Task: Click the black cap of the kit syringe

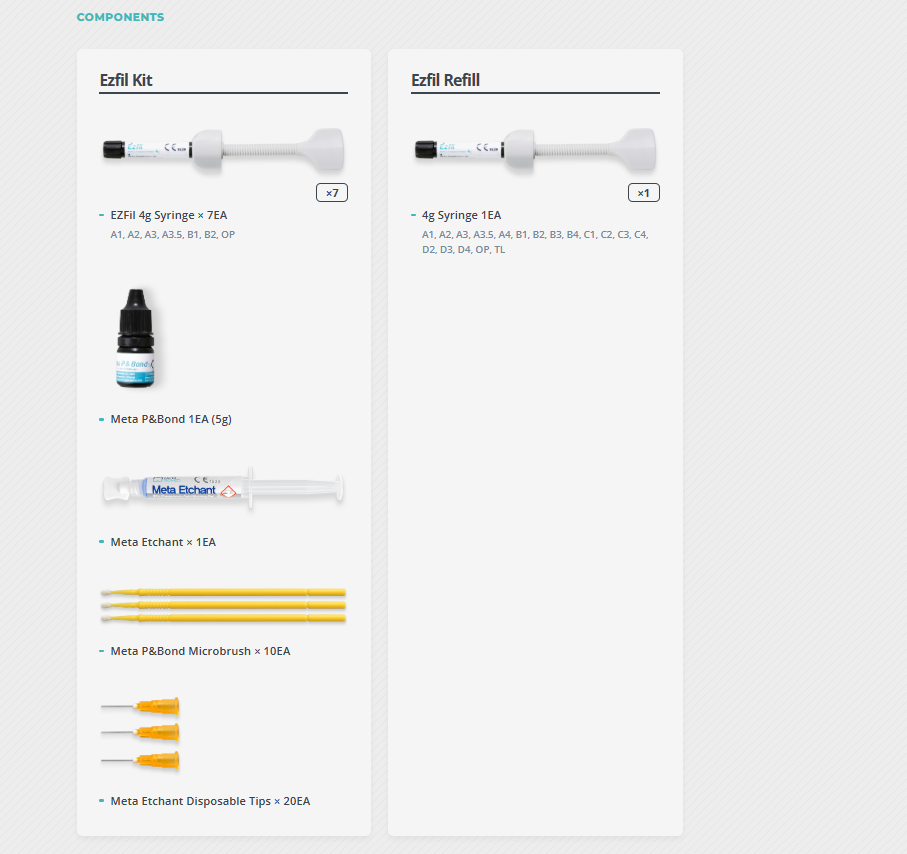Action: click(x=114, y=149)
